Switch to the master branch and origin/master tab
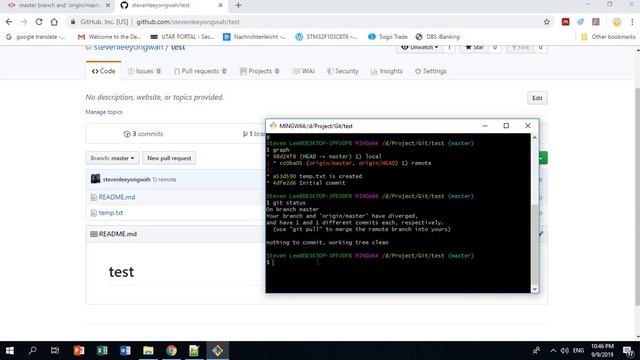The height and width of the screenshot is (360, 640). (x=59, y=5)
